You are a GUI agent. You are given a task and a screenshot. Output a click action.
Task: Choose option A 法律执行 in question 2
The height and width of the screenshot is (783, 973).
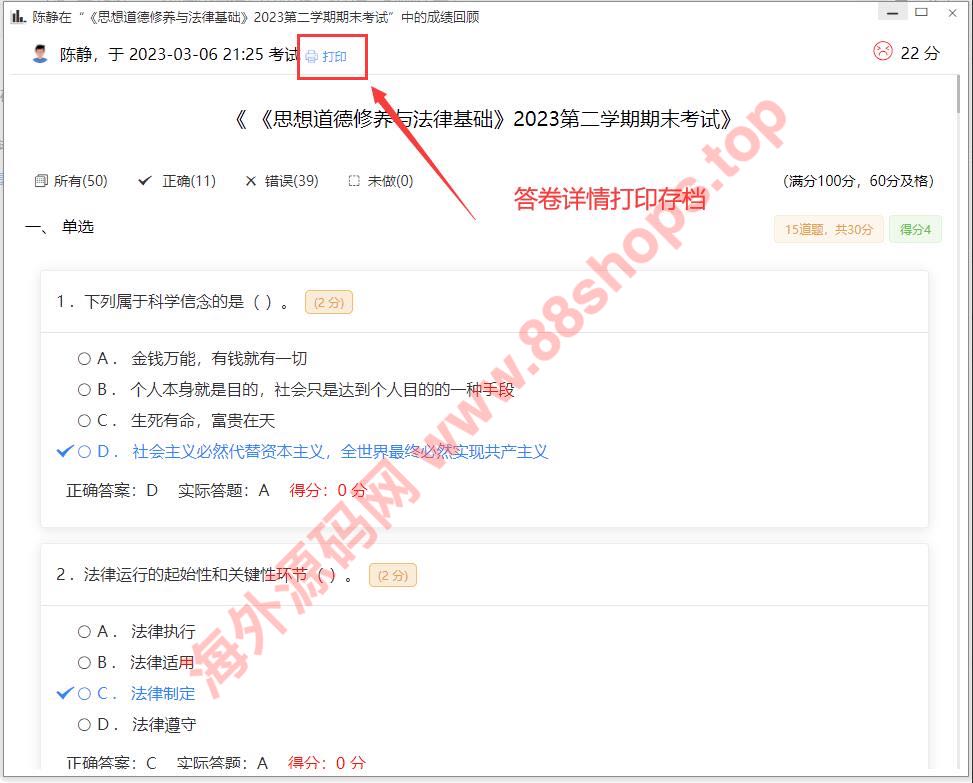[85, 632]
